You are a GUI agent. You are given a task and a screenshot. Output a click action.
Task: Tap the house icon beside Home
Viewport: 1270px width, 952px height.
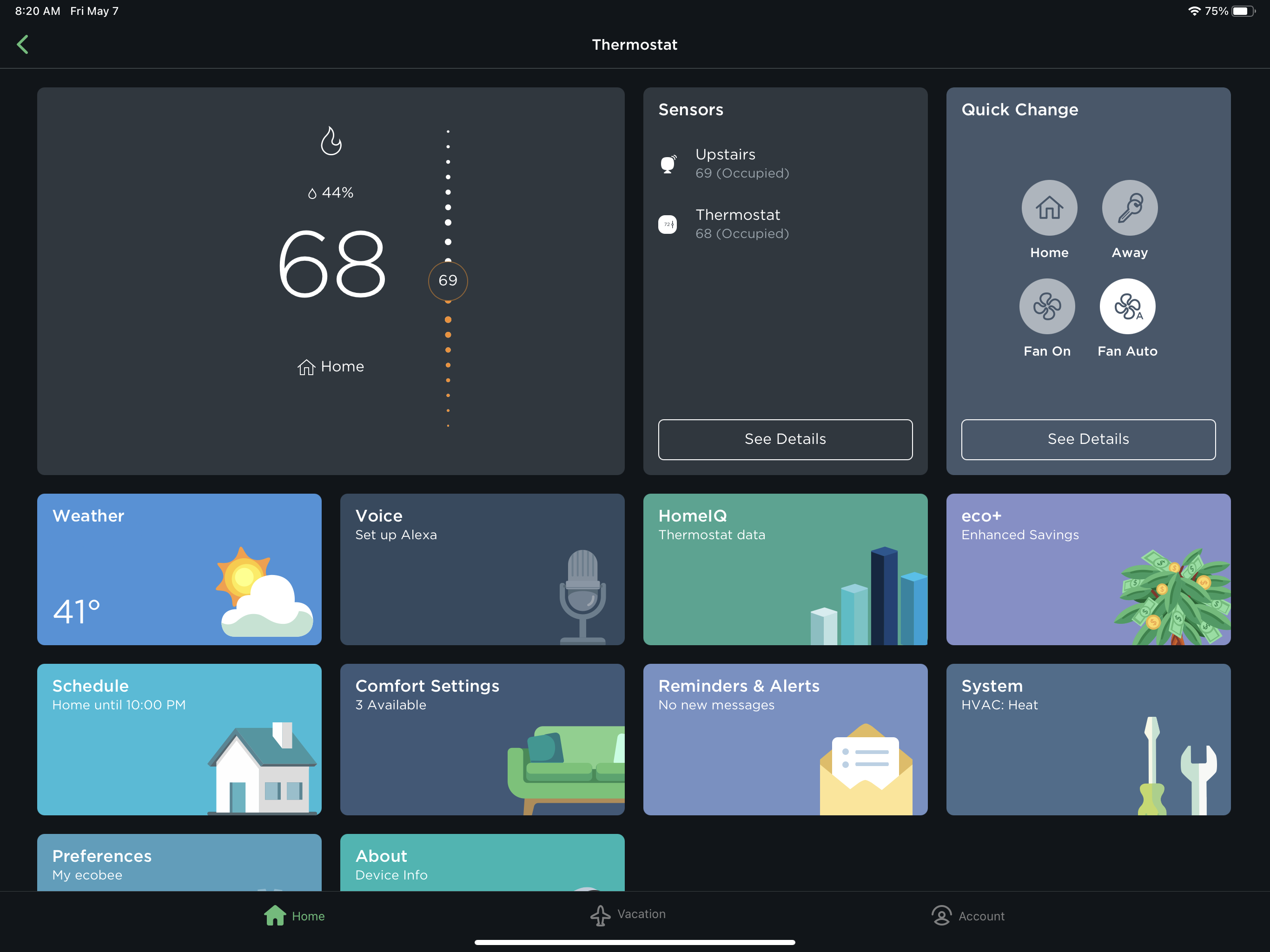[306, 367]
